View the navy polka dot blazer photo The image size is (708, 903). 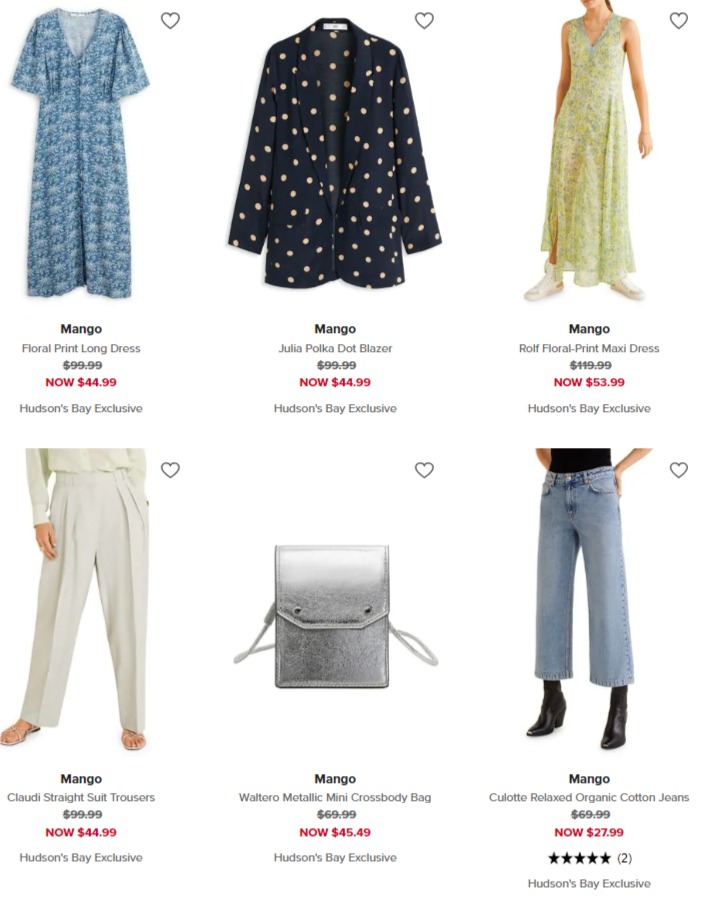[335, 154]
